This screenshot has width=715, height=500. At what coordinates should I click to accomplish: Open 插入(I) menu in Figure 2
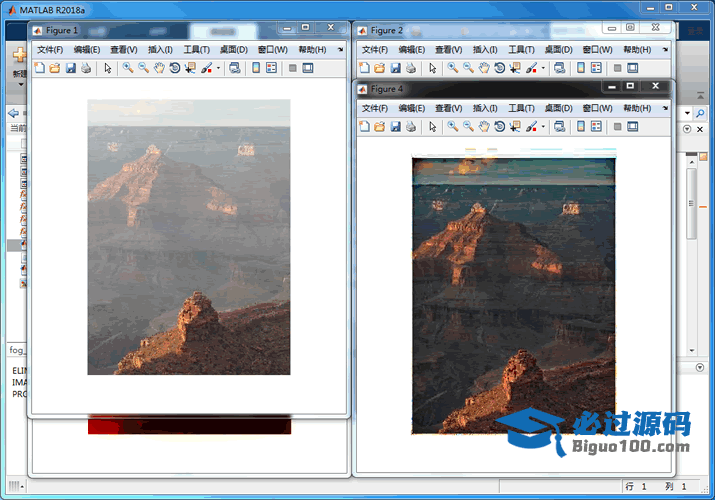(485, 49)
